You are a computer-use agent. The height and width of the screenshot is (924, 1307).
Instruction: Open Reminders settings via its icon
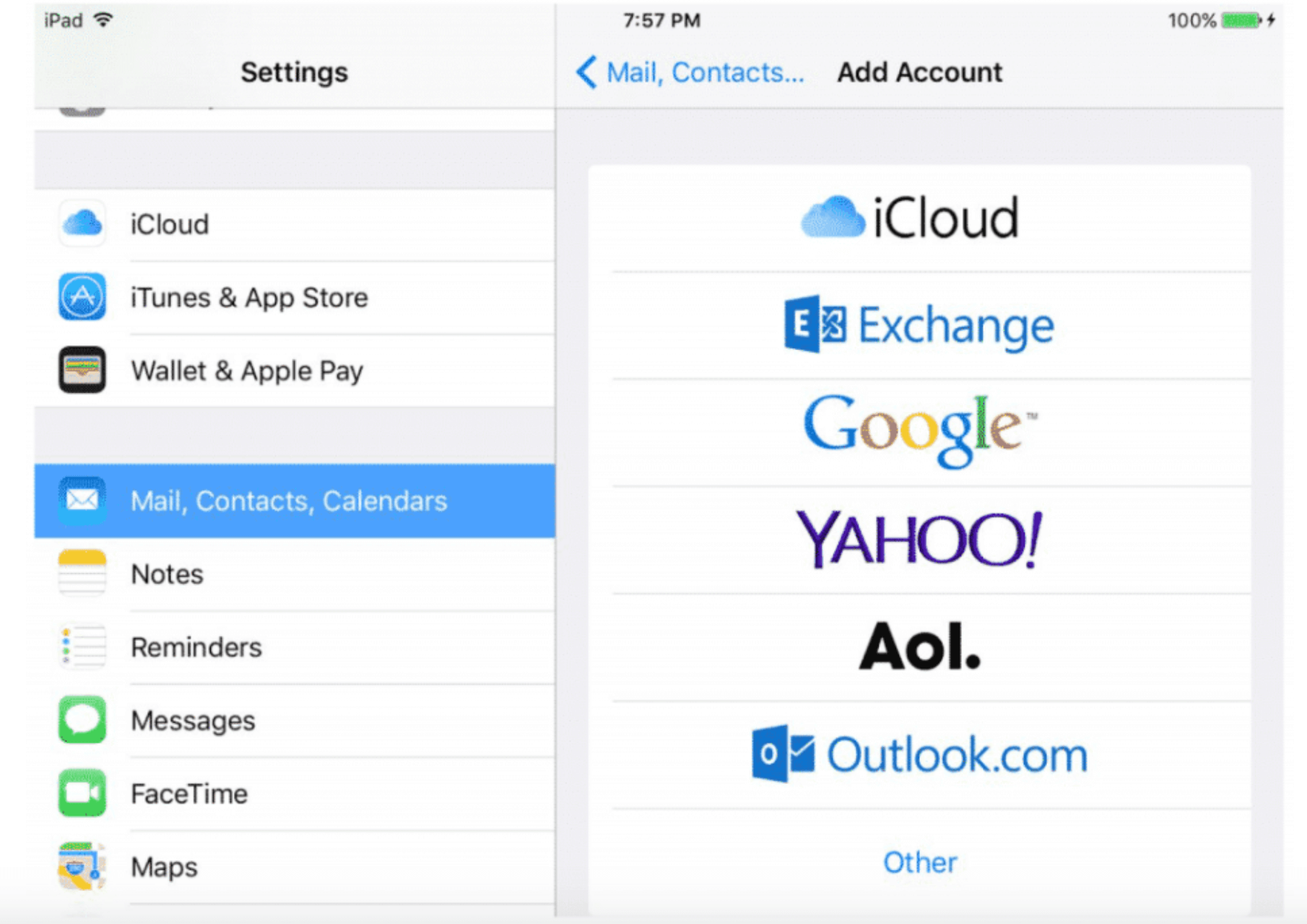(82, 647)
